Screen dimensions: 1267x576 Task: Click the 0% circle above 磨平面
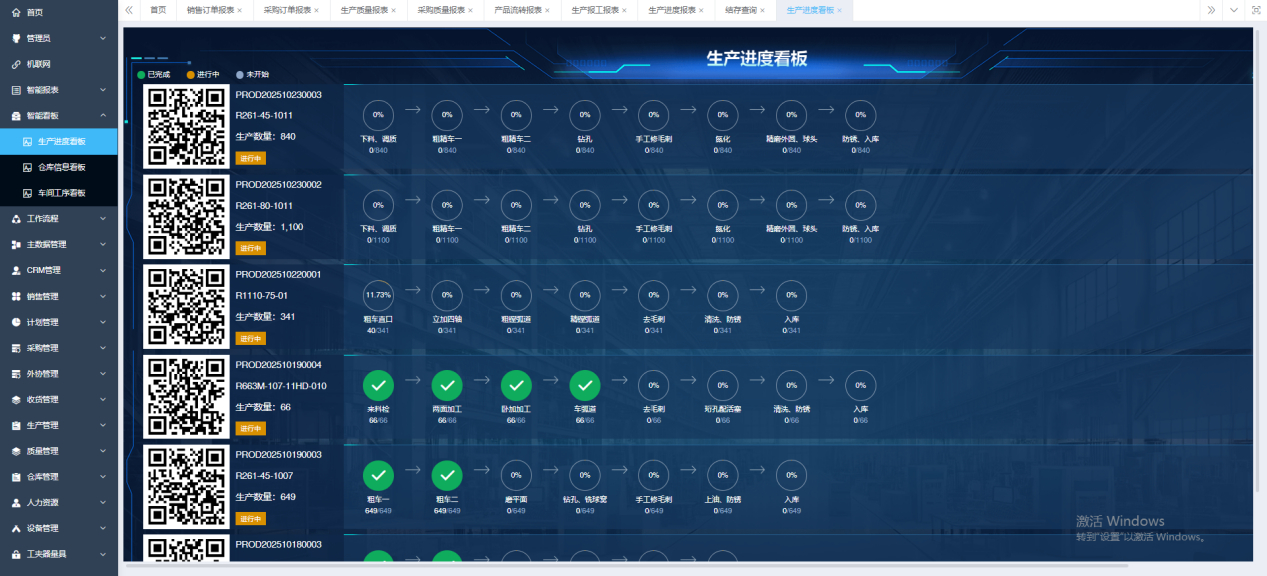[516, 476]
